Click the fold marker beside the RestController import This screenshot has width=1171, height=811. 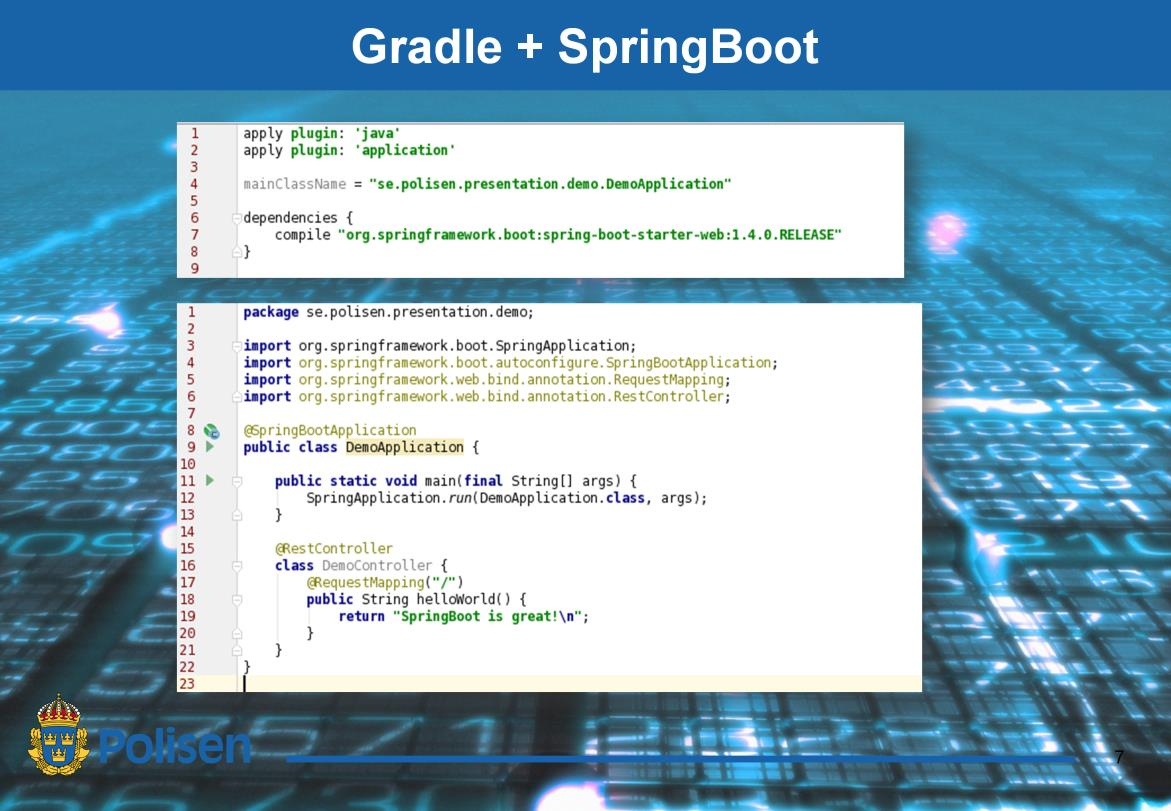237,397
